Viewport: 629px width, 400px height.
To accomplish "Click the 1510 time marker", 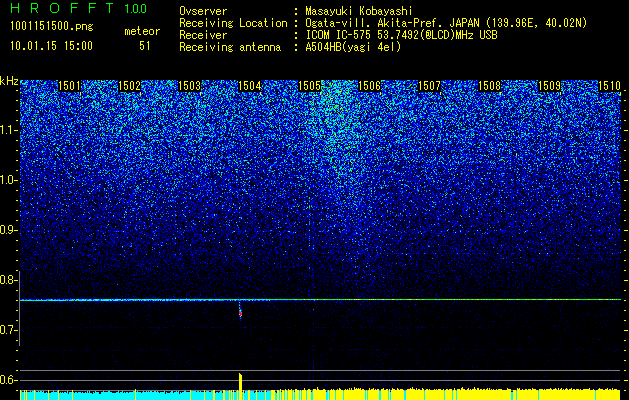I will (x=610, y=86).
